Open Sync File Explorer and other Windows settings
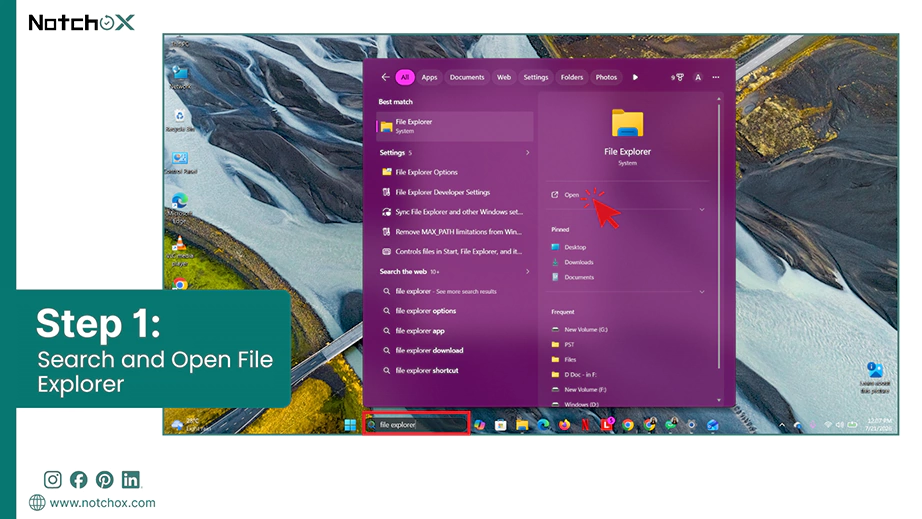The width and height of the screenshot is (922, 519). click(x=455, y=212)
